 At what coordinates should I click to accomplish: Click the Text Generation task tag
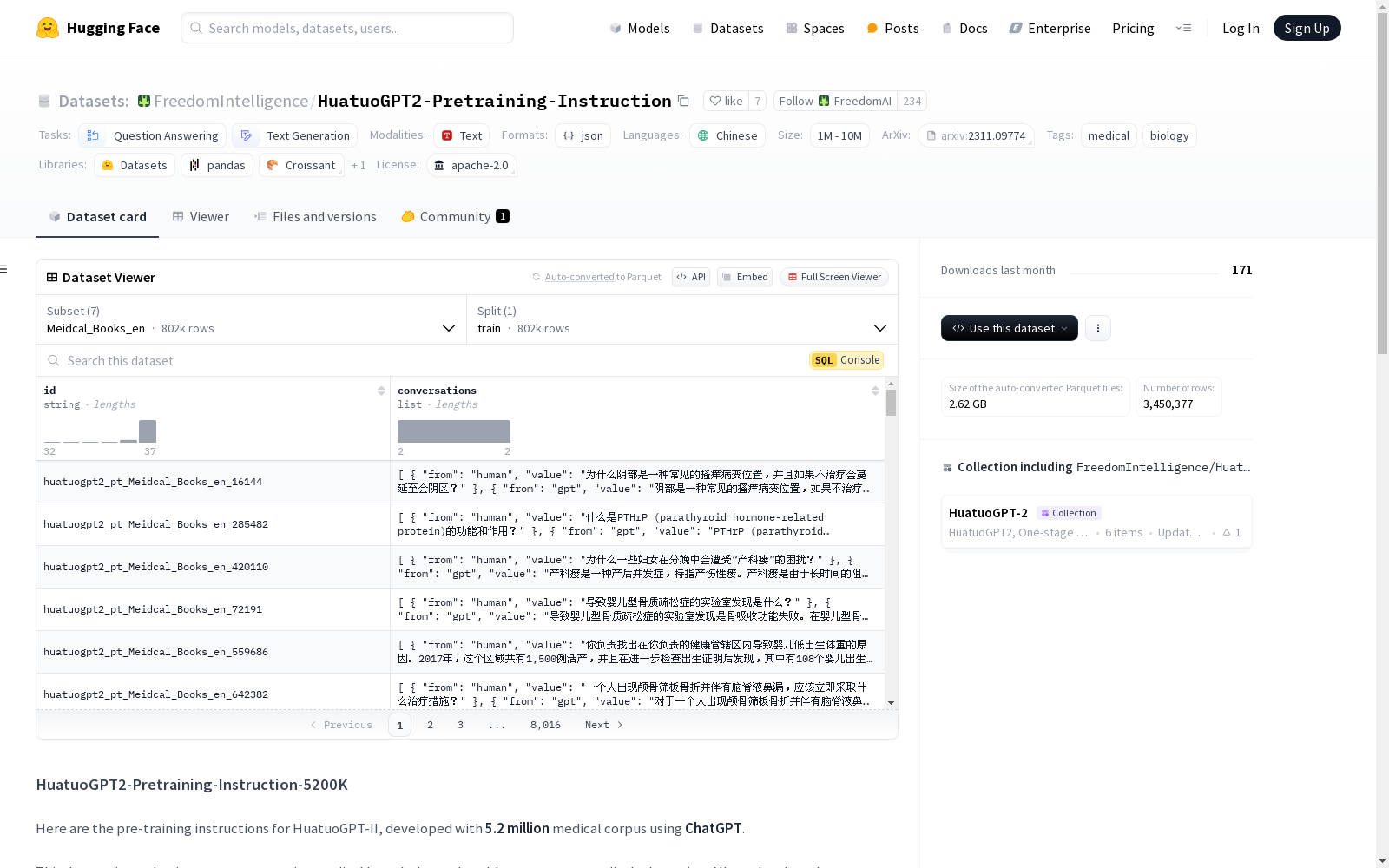click(x=295, y=135)
